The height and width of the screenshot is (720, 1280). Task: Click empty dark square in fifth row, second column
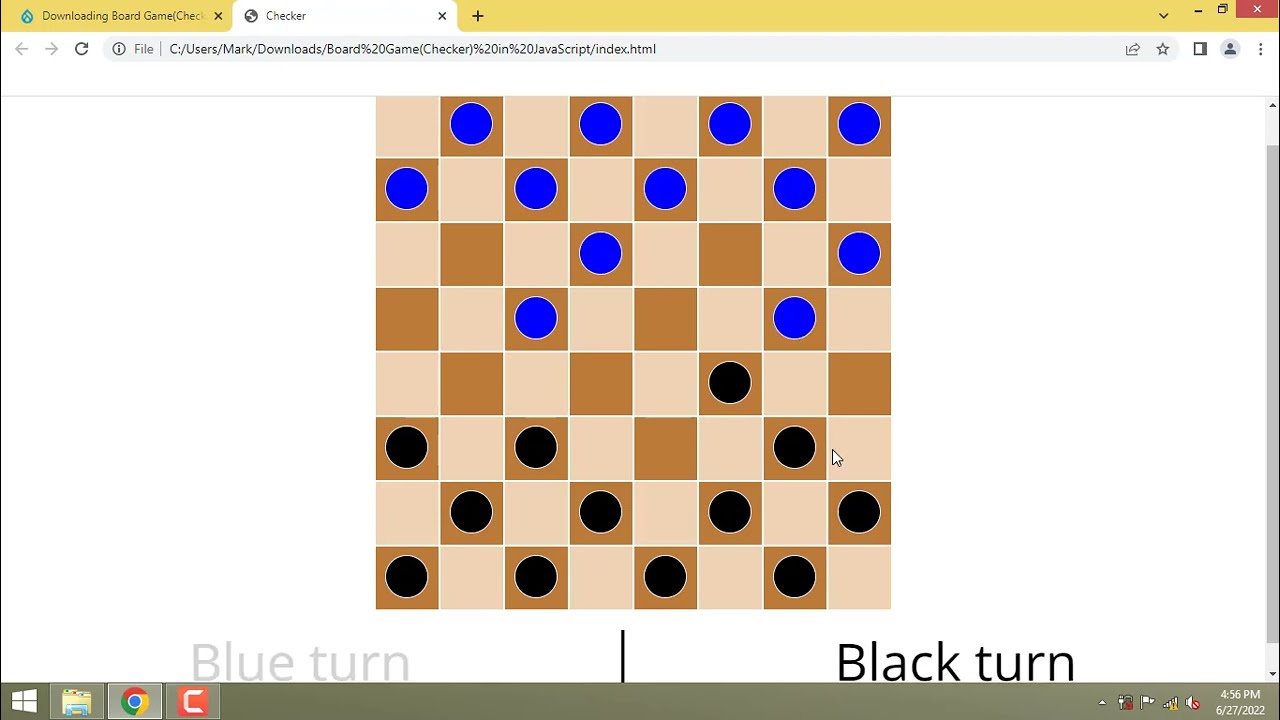tap(471, 383)
